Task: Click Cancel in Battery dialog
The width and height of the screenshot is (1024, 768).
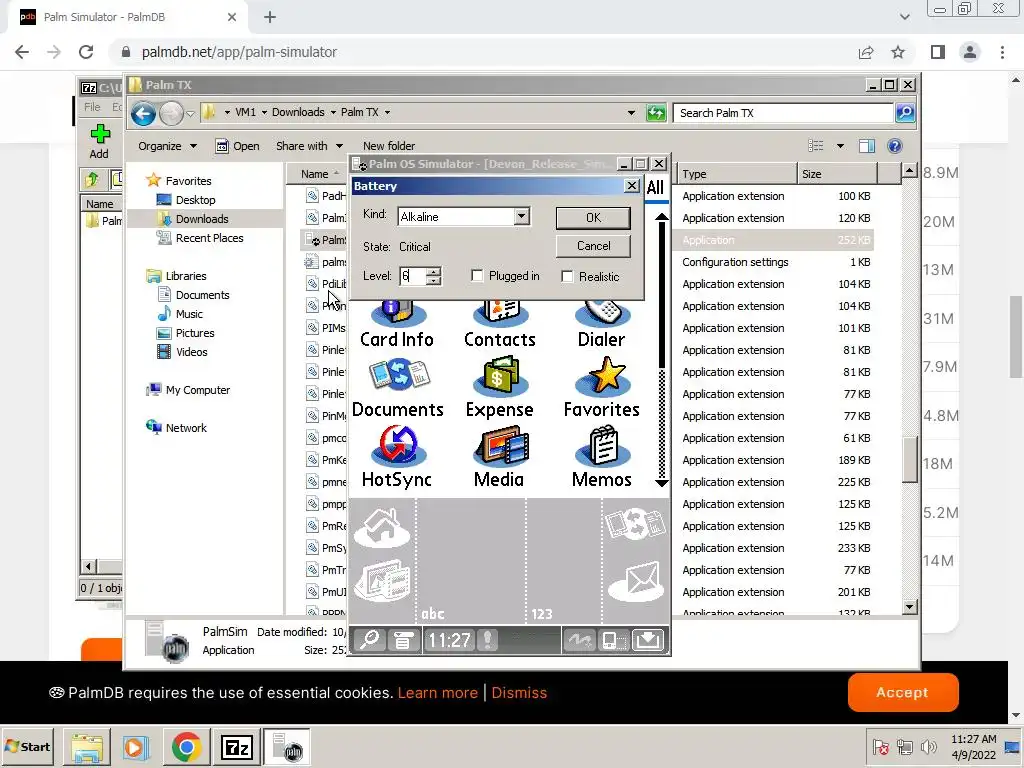Action: [x=593, y=246]
